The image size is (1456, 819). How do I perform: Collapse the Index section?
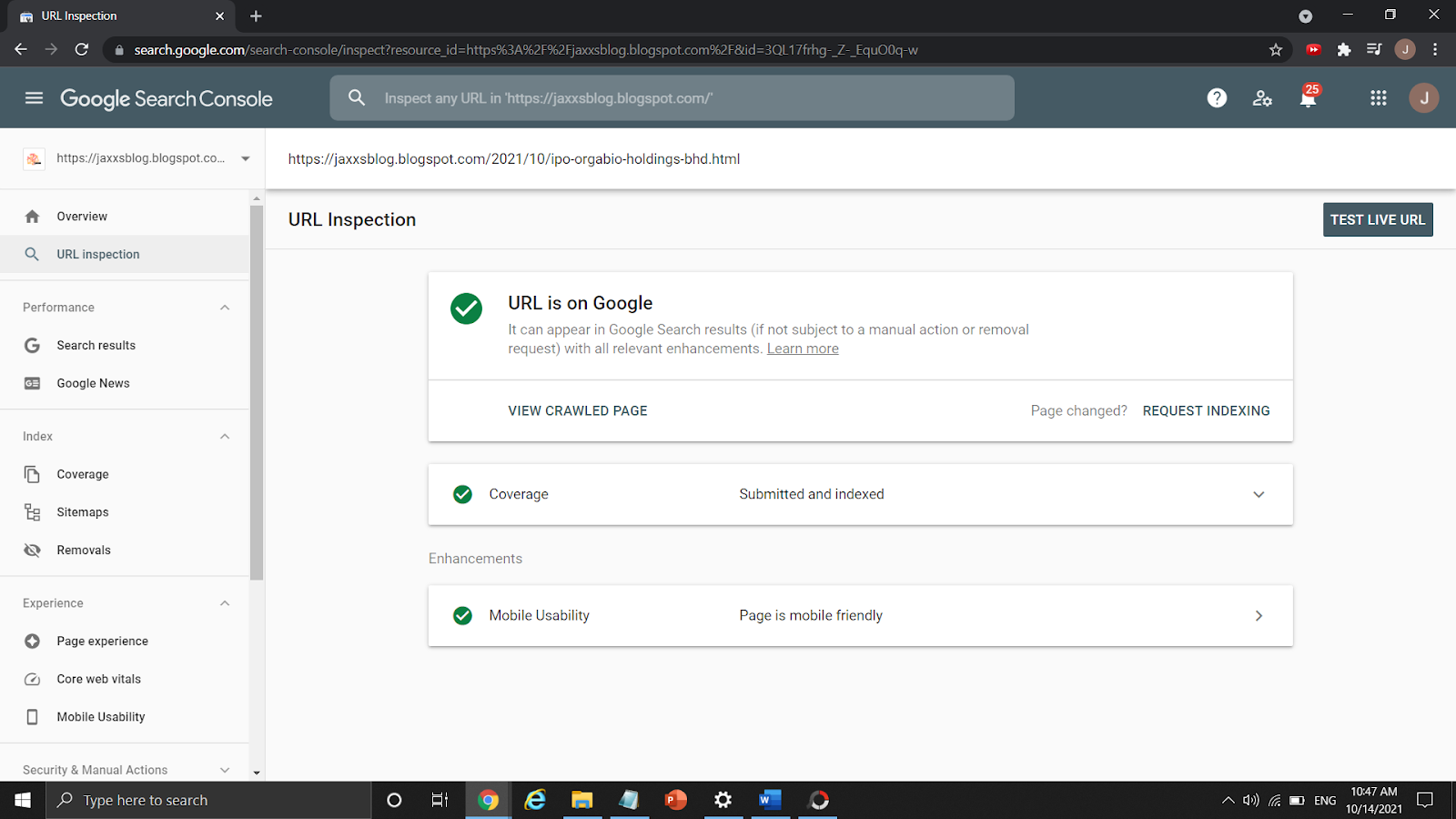click(x=225, y=437)
